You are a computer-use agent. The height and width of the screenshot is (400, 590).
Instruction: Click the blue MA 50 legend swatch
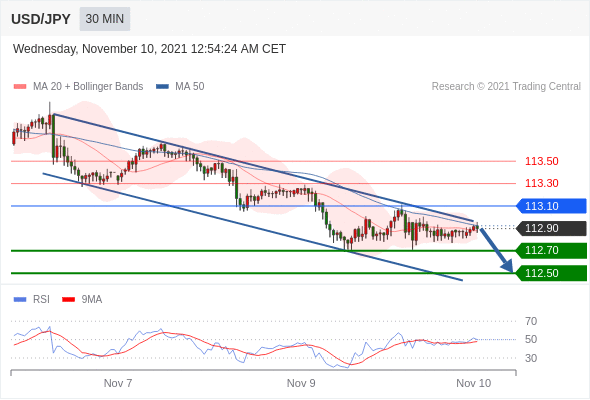tap(162, 87)
